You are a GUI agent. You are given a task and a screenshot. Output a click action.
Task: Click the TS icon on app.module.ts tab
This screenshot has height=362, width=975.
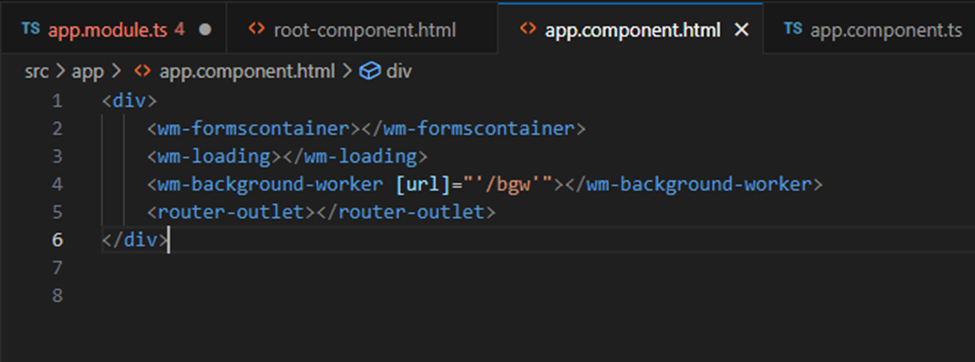(30, 29)
